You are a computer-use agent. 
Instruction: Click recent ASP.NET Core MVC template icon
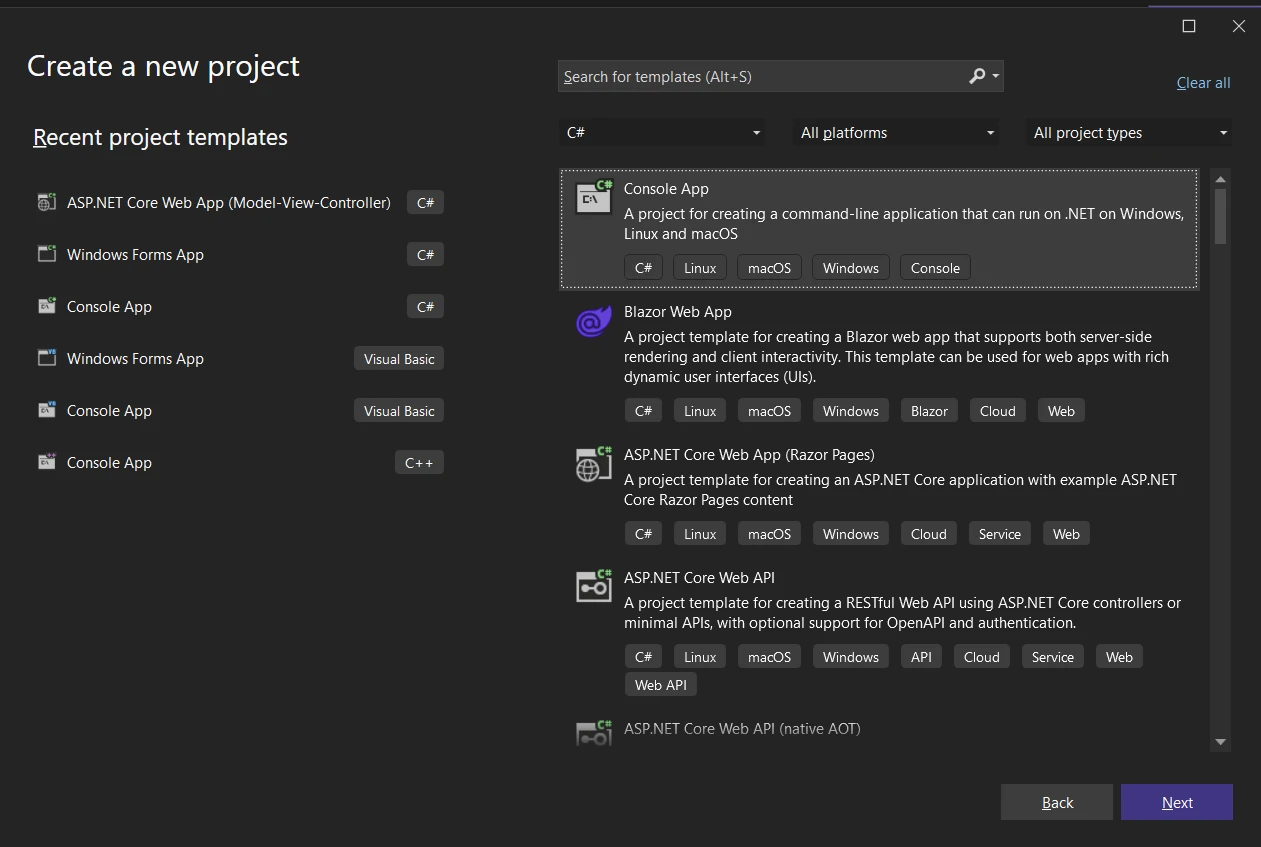point(47,202)
